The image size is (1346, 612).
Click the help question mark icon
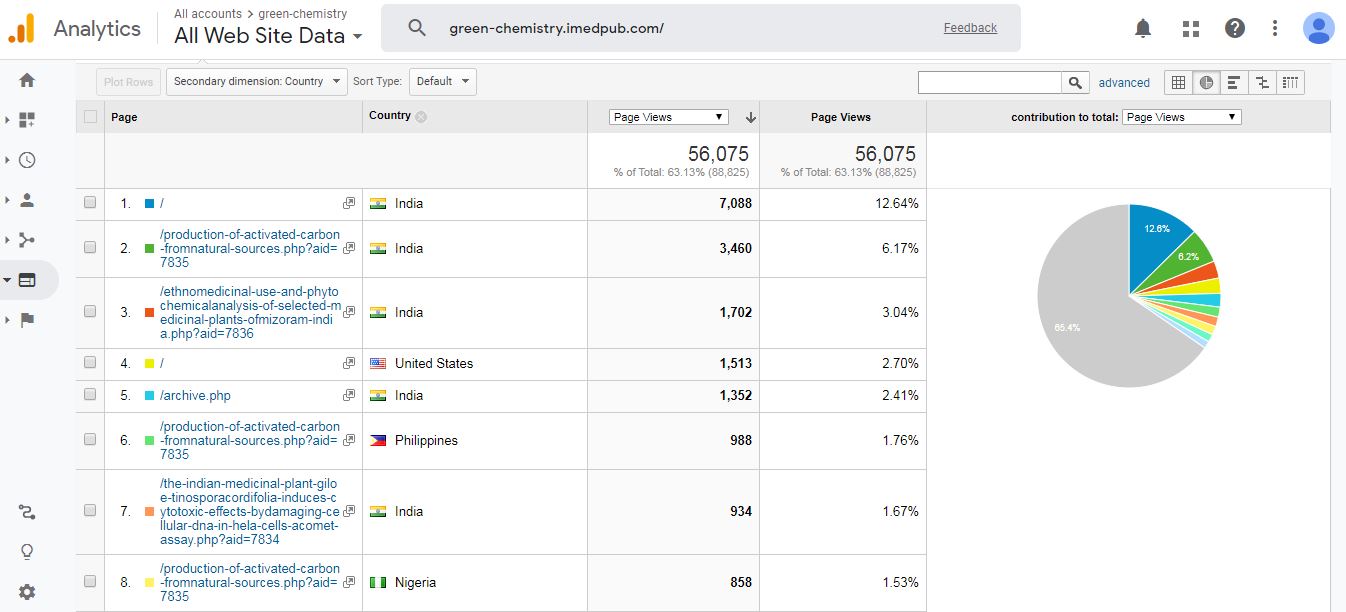tap(1235, 28)
